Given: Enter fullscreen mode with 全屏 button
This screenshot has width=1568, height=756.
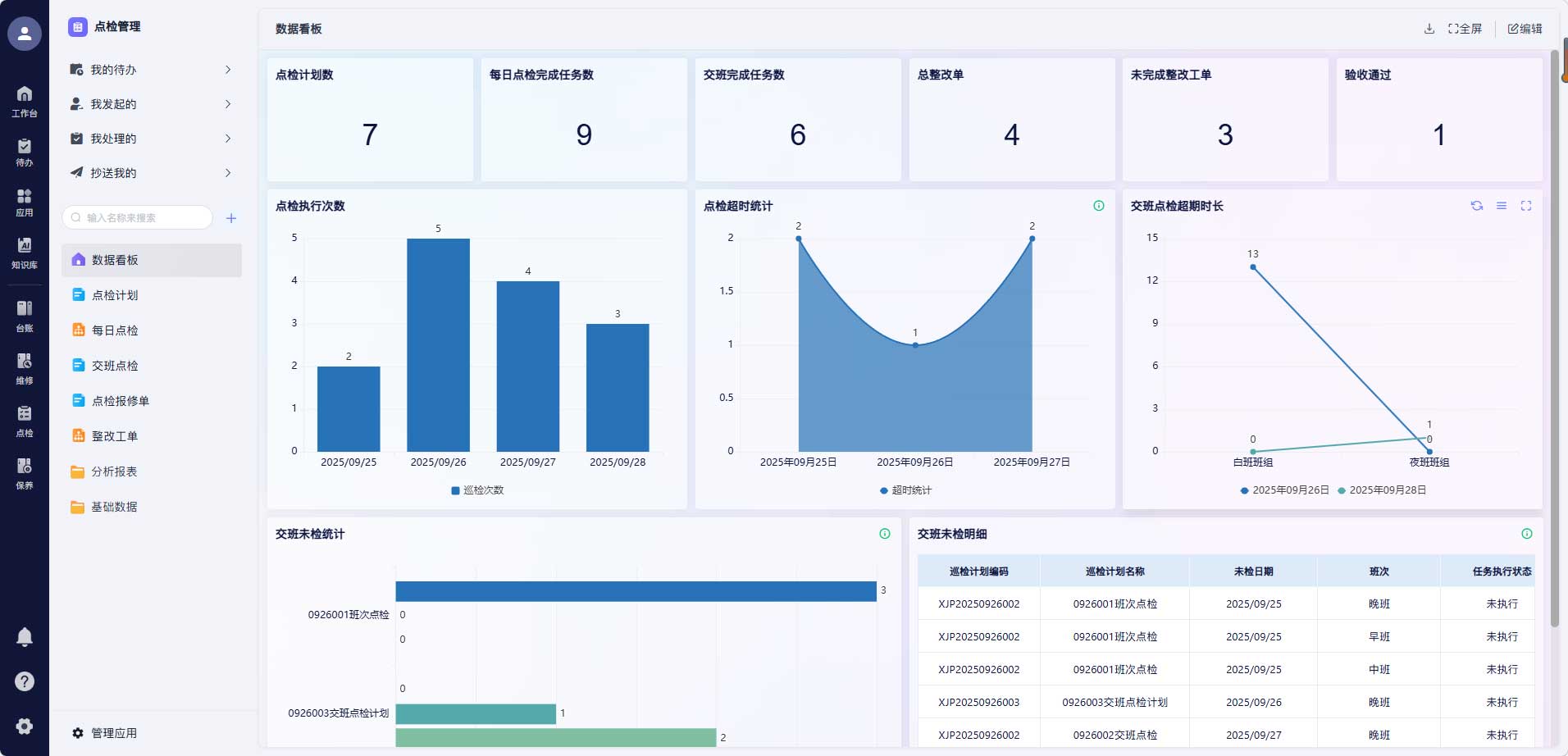Looking at the screenshot, I should click(1465, 29).
